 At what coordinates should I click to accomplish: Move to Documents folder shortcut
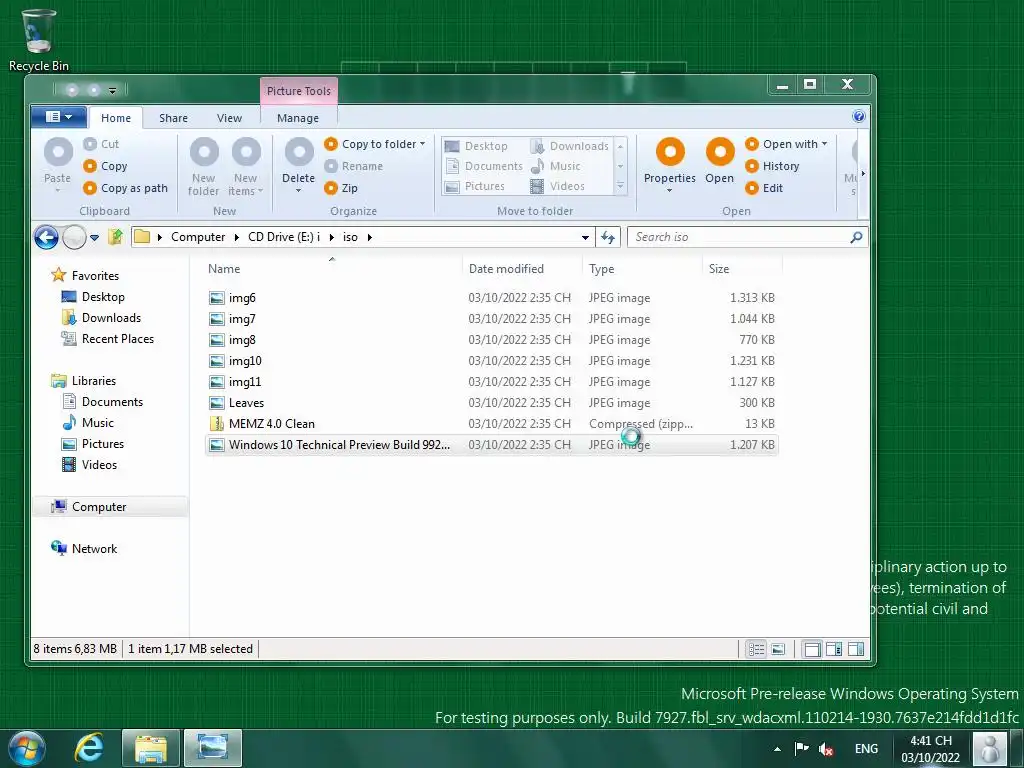point(484,166)
